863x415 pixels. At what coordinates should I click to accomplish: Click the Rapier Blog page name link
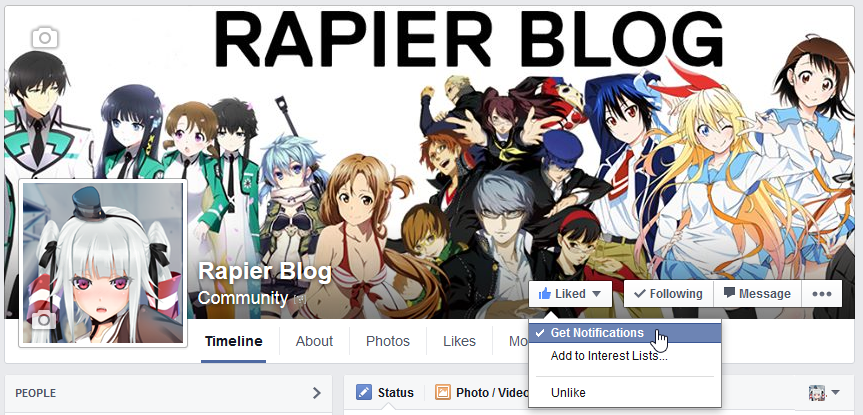pos(265,271)
